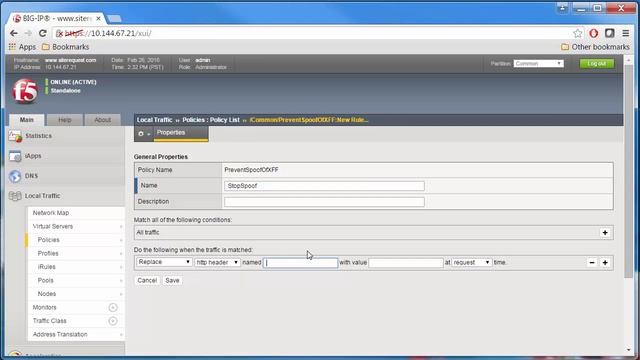
Task: Open the Apps grid shortcut
Action: 22,47
